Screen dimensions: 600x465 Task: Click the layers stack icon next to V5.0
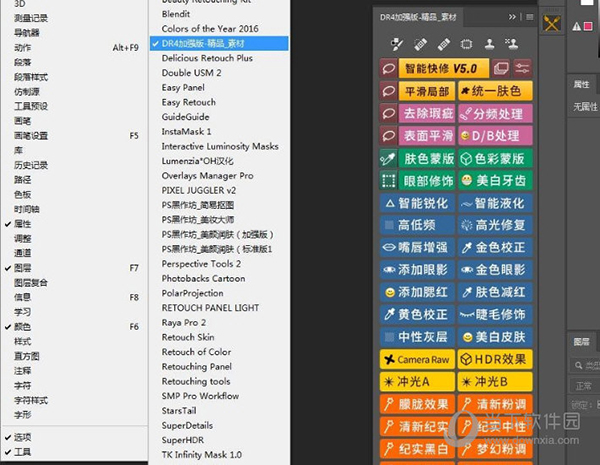501,69
